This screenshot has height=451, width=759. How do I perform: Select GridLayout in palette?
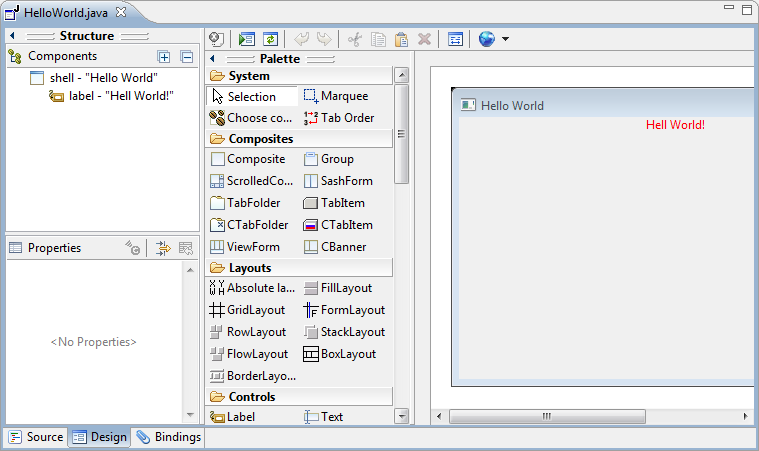click(247, 310)
